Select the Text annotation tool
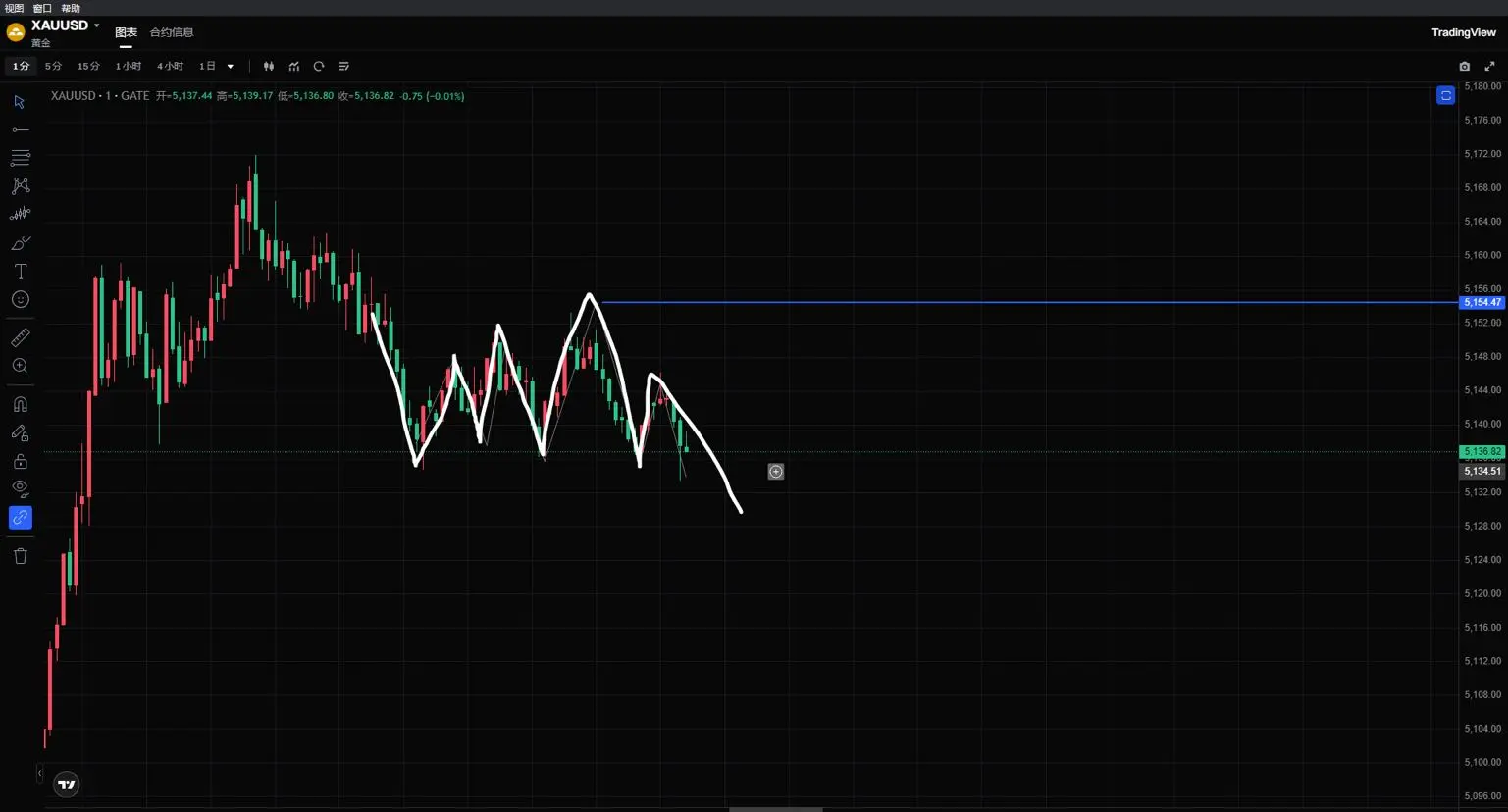Viewport: 1508px width, 812px height. (x=20, y=271)
